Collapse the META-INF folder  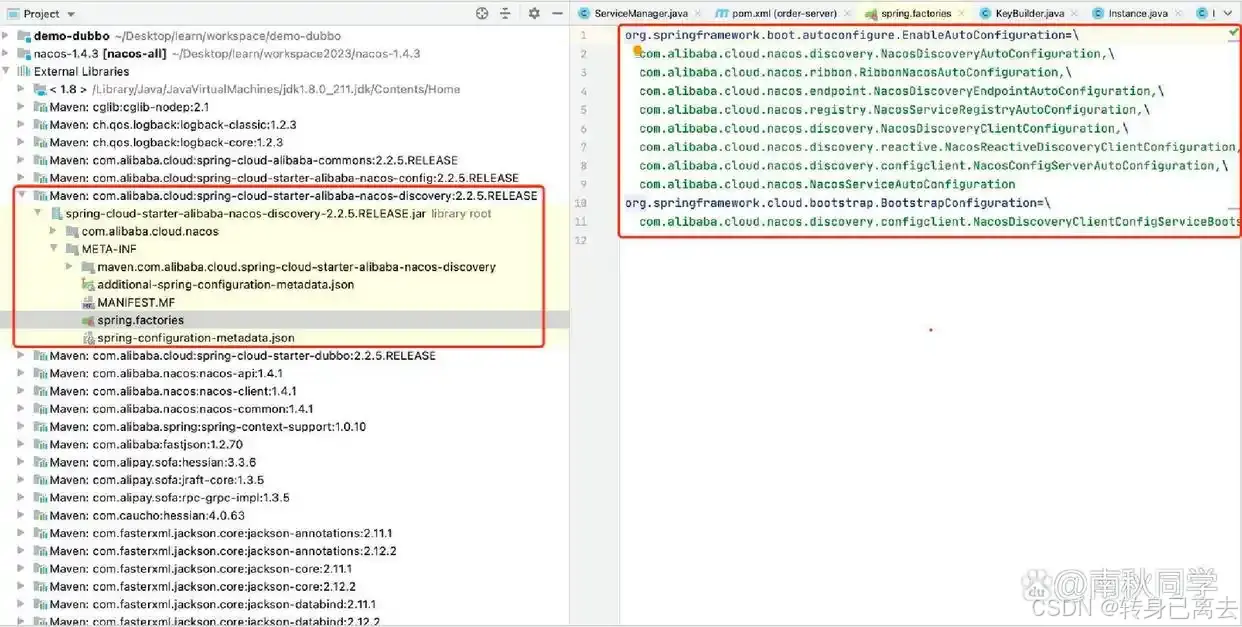(55, 249)
